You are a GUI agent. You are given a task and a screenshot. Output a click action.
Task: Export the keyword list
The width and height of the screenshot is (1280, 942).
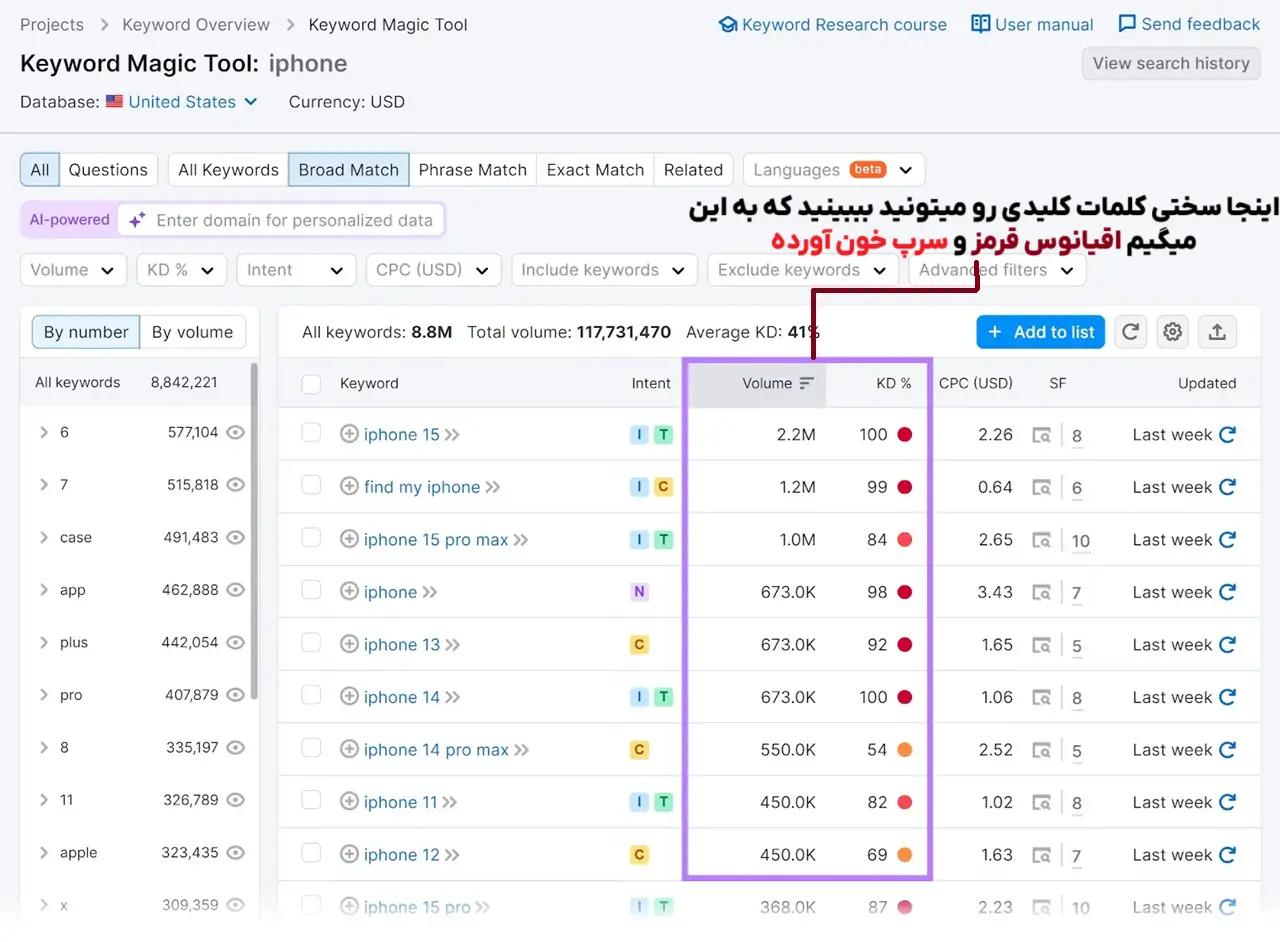point(1217,332)
